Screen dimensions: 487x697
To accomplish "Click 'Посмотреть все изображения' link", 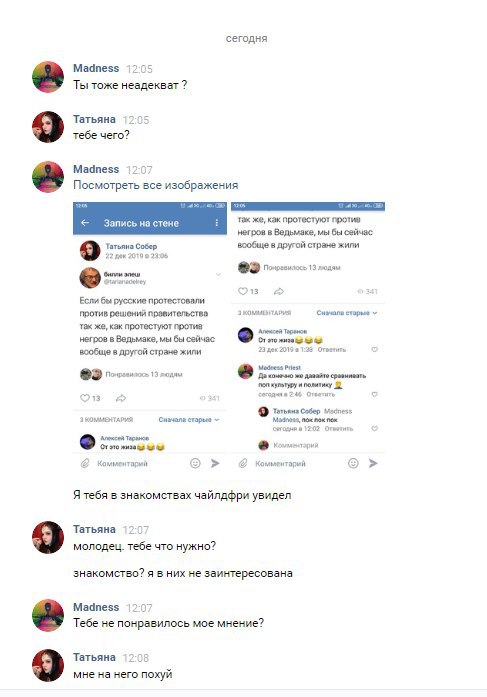I will point(156,185).
